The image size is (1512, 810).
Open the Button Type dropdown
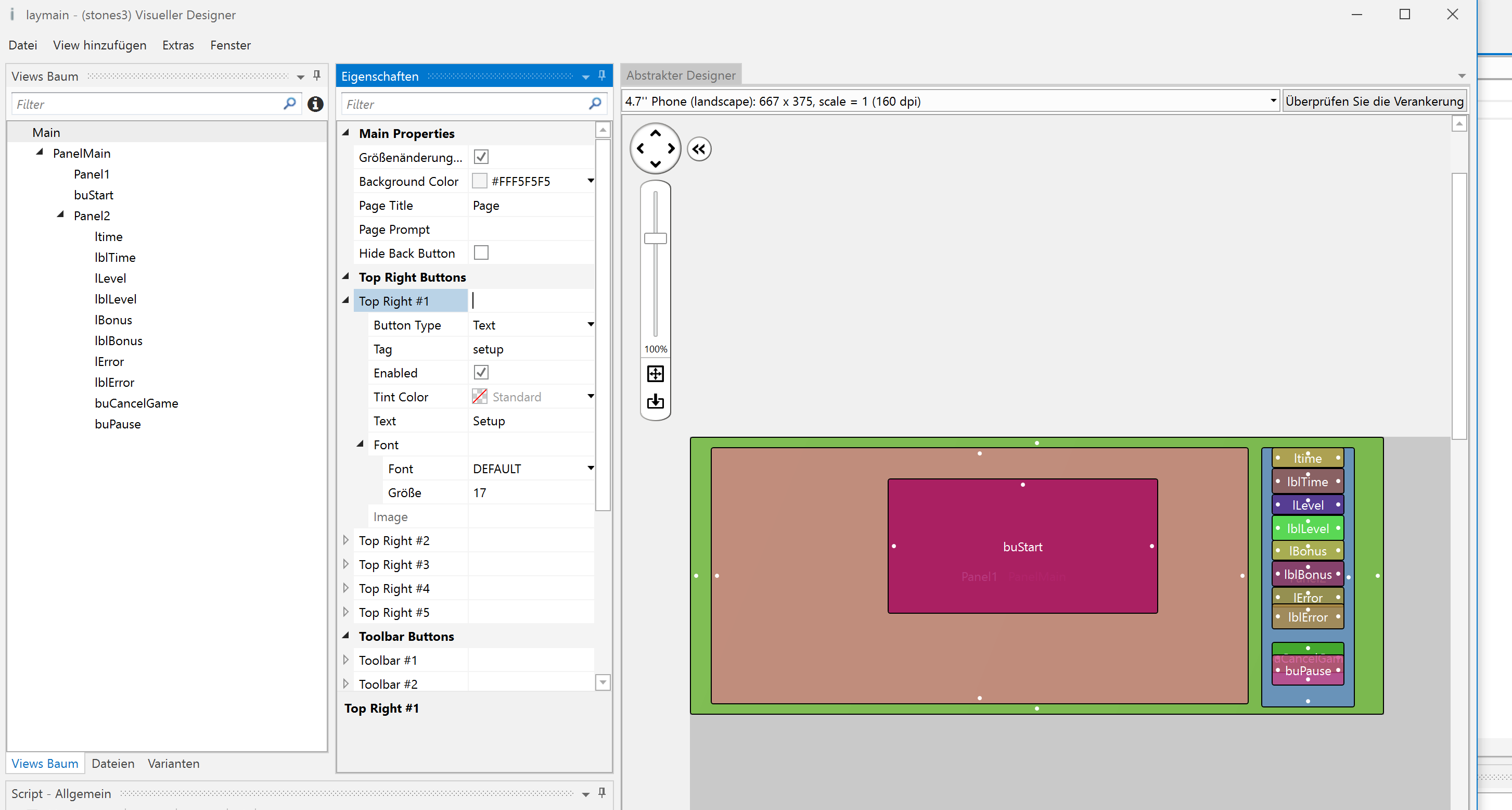(x=590, y=324)
